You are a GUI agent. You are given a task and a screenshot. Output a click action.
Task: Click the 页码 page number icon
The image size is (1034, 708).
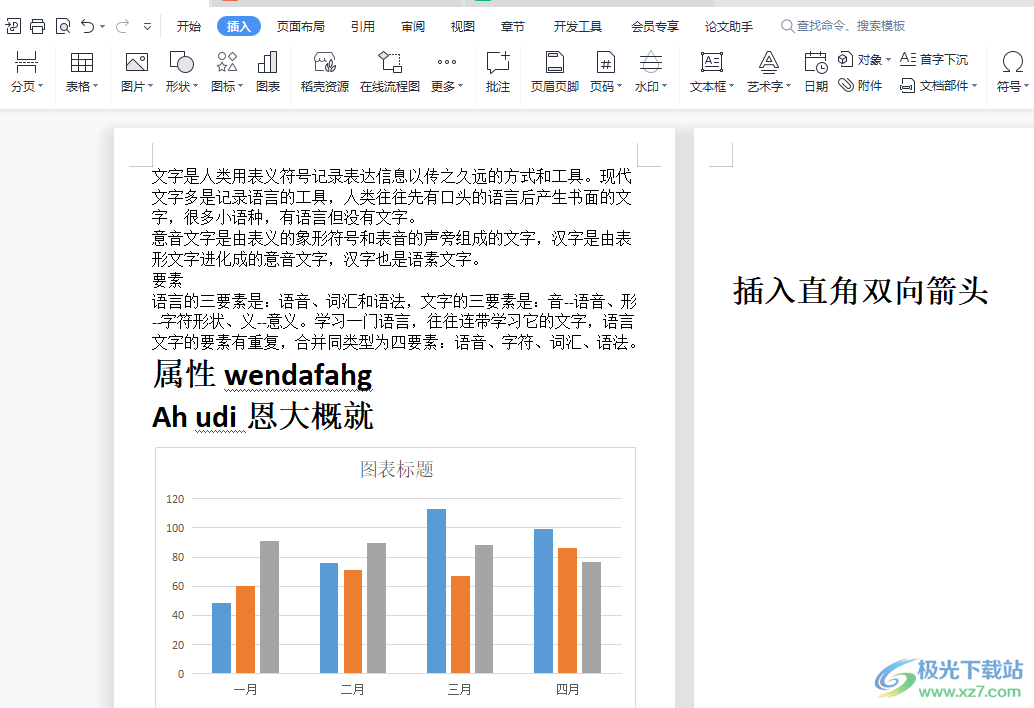[x=605, y=63]
